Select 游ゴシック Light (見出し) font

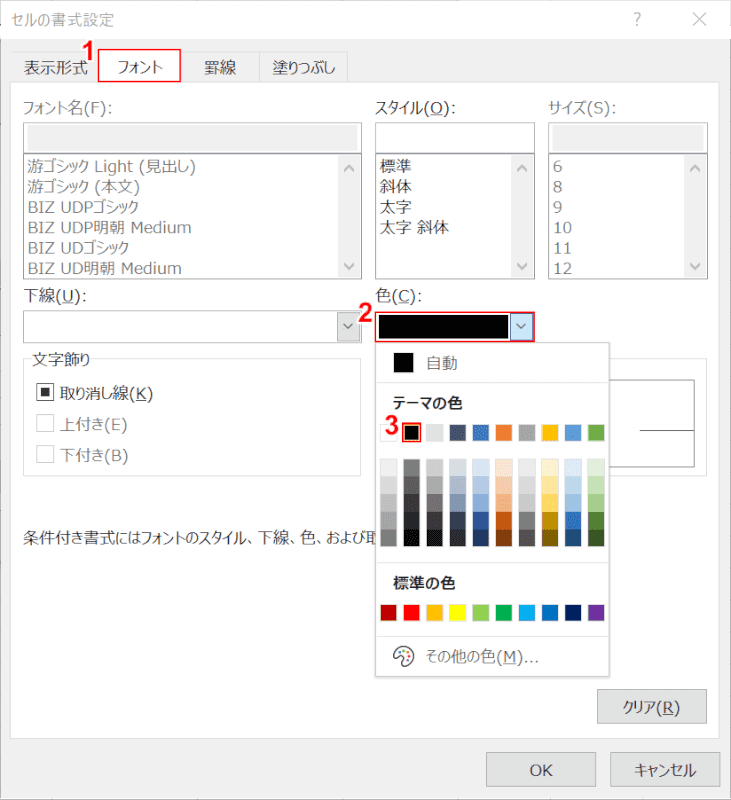click(111, 166)
